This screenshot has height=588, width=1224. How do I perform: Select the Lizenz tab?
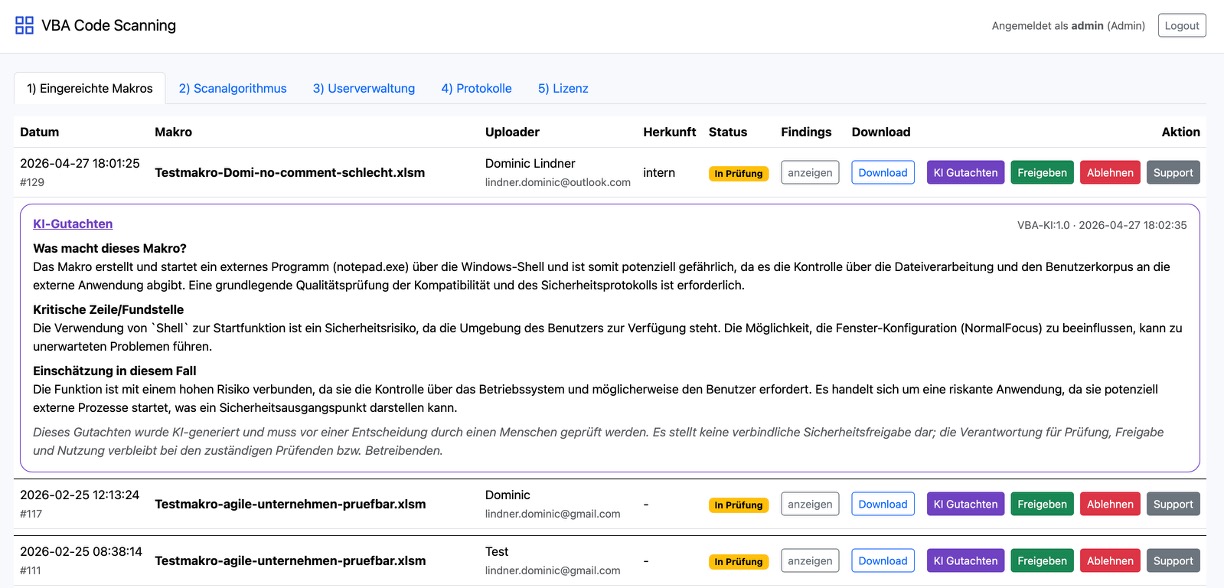tap(563, 88)
